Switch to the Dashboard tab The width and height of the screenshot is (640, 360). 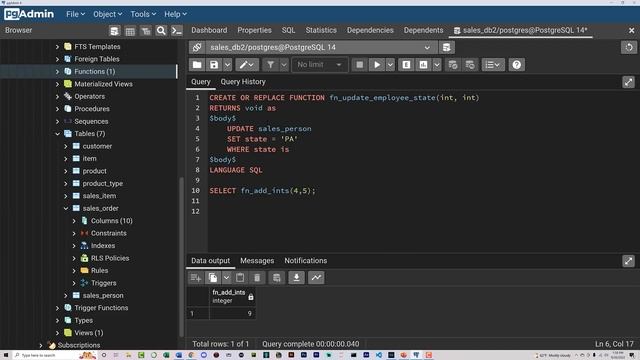pyautogui.click(x=209, y=30)
